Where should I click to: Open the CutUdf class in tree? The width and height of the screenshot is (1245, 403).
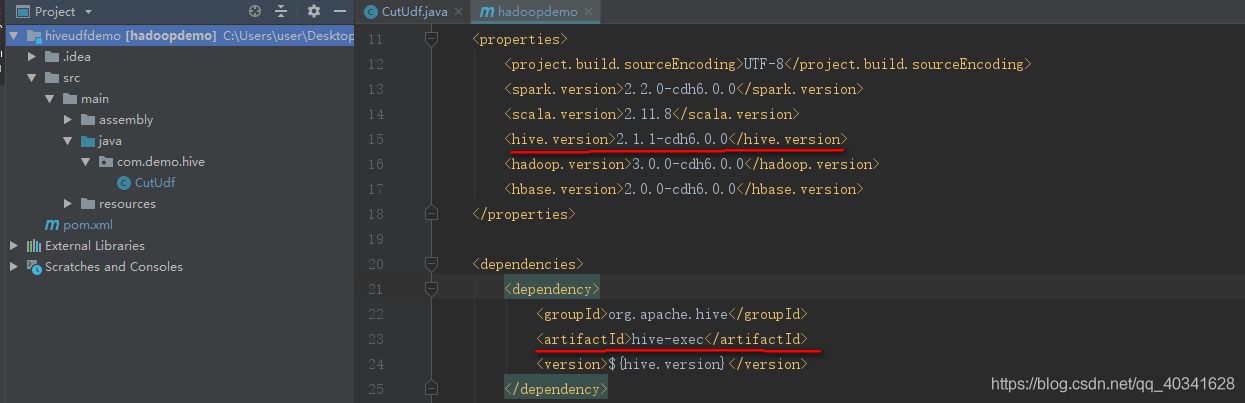pos(155,183)
